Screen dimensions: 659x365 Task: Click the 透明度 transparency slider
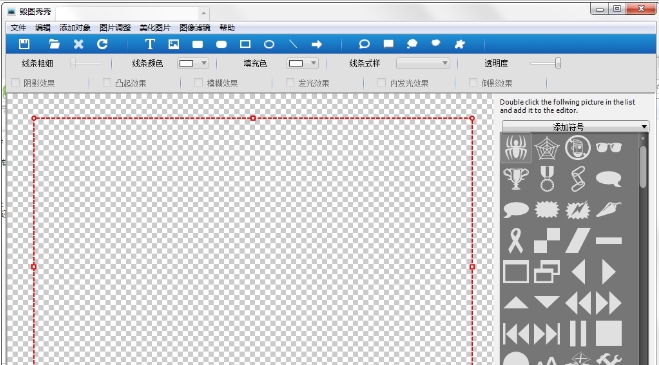[x=546, y=63]
